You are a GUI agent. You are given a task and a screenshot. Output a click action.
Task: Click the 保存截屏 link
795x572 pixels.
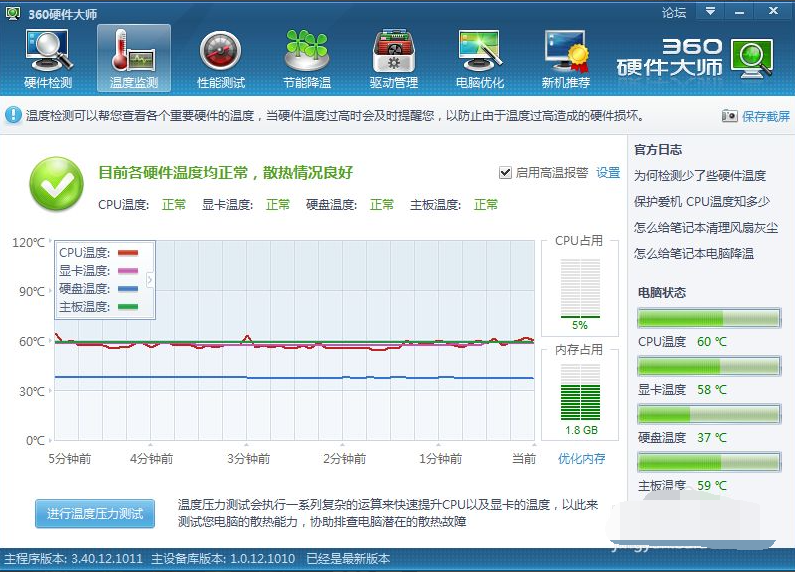(x=766, y=116)
